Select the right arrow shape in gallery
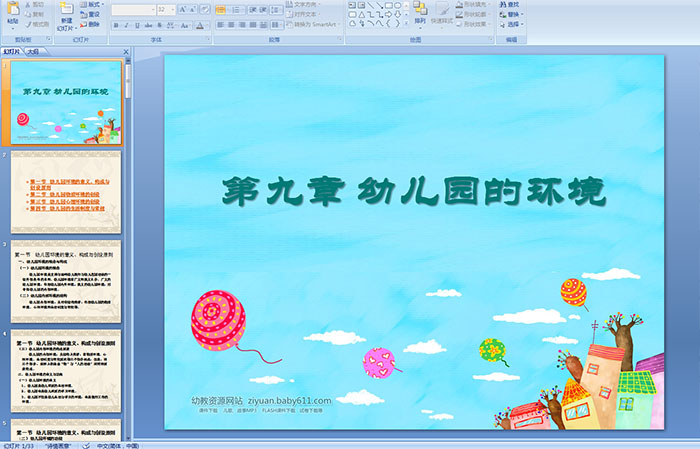 click(x=388, y=14)
